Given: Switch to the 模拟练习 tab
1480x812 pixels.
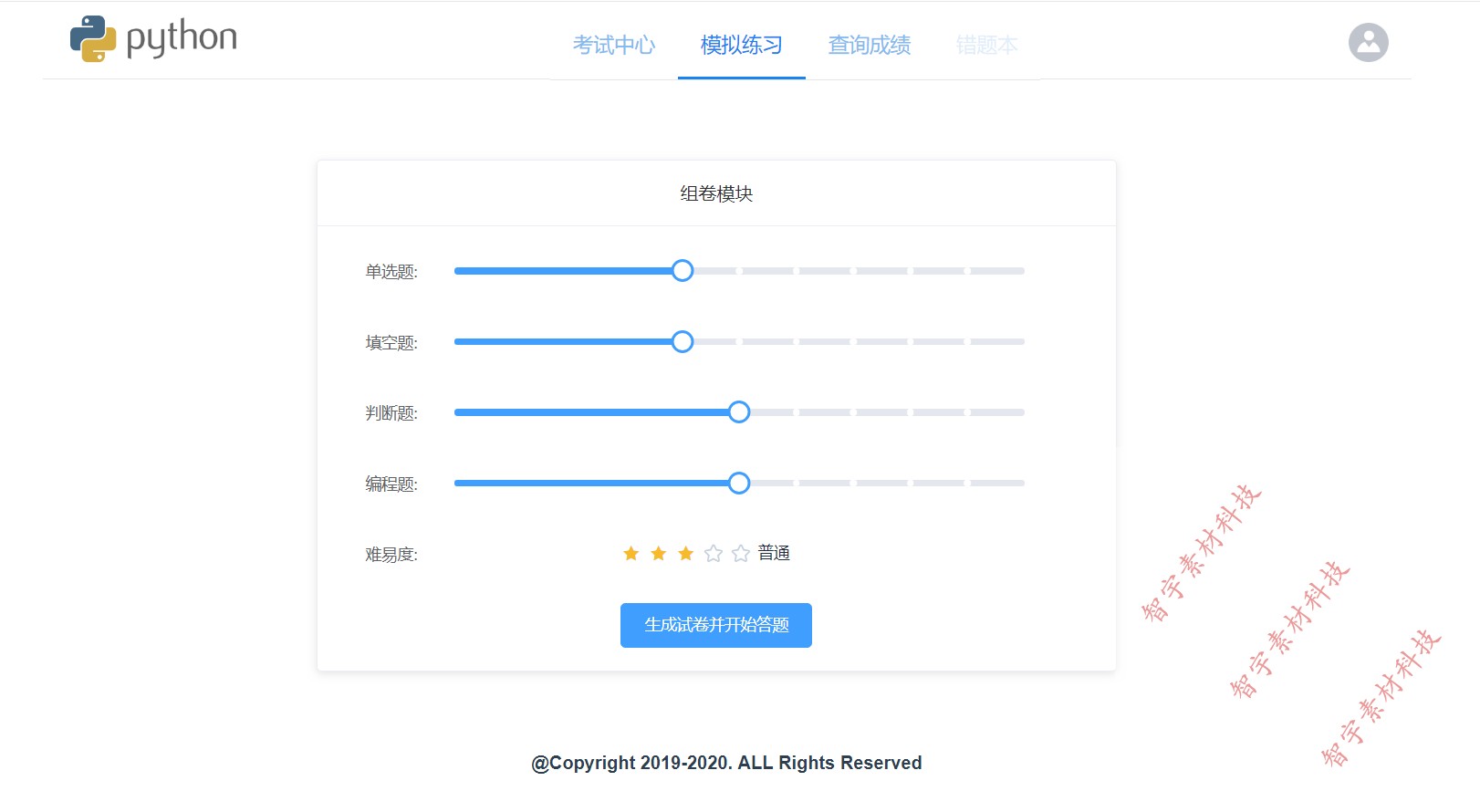Looking at the screenshot, I should click(742, 45).
